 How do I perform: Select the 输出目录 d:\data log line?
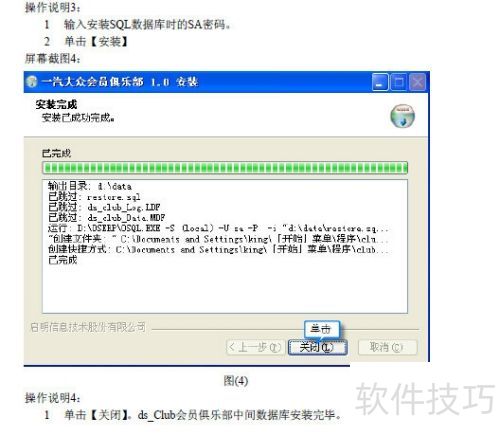point(90,186)
